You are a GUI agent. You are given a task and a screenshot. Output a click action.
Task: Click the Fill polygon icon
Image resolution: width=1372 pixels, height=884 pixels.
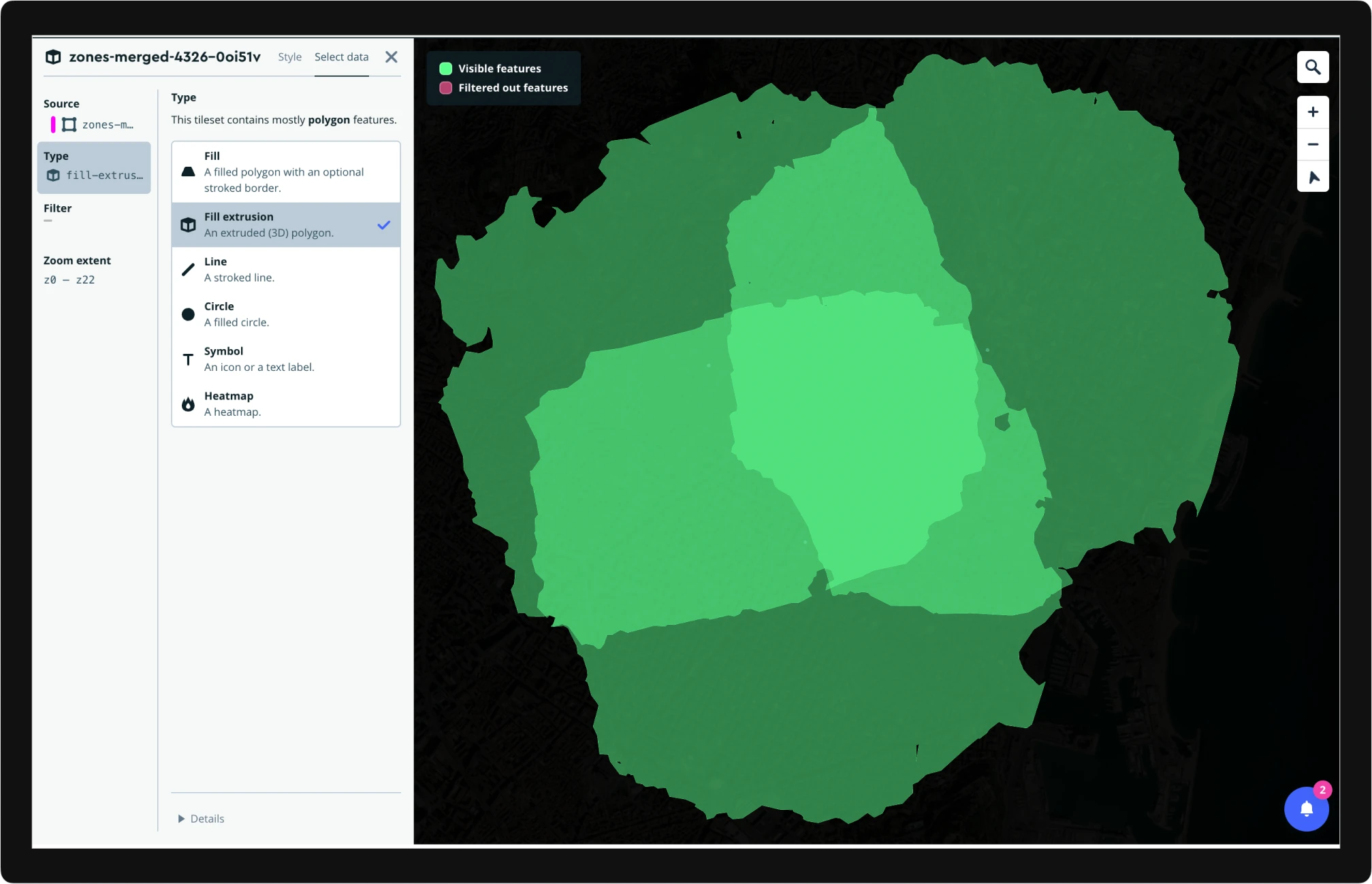point(189,172)
